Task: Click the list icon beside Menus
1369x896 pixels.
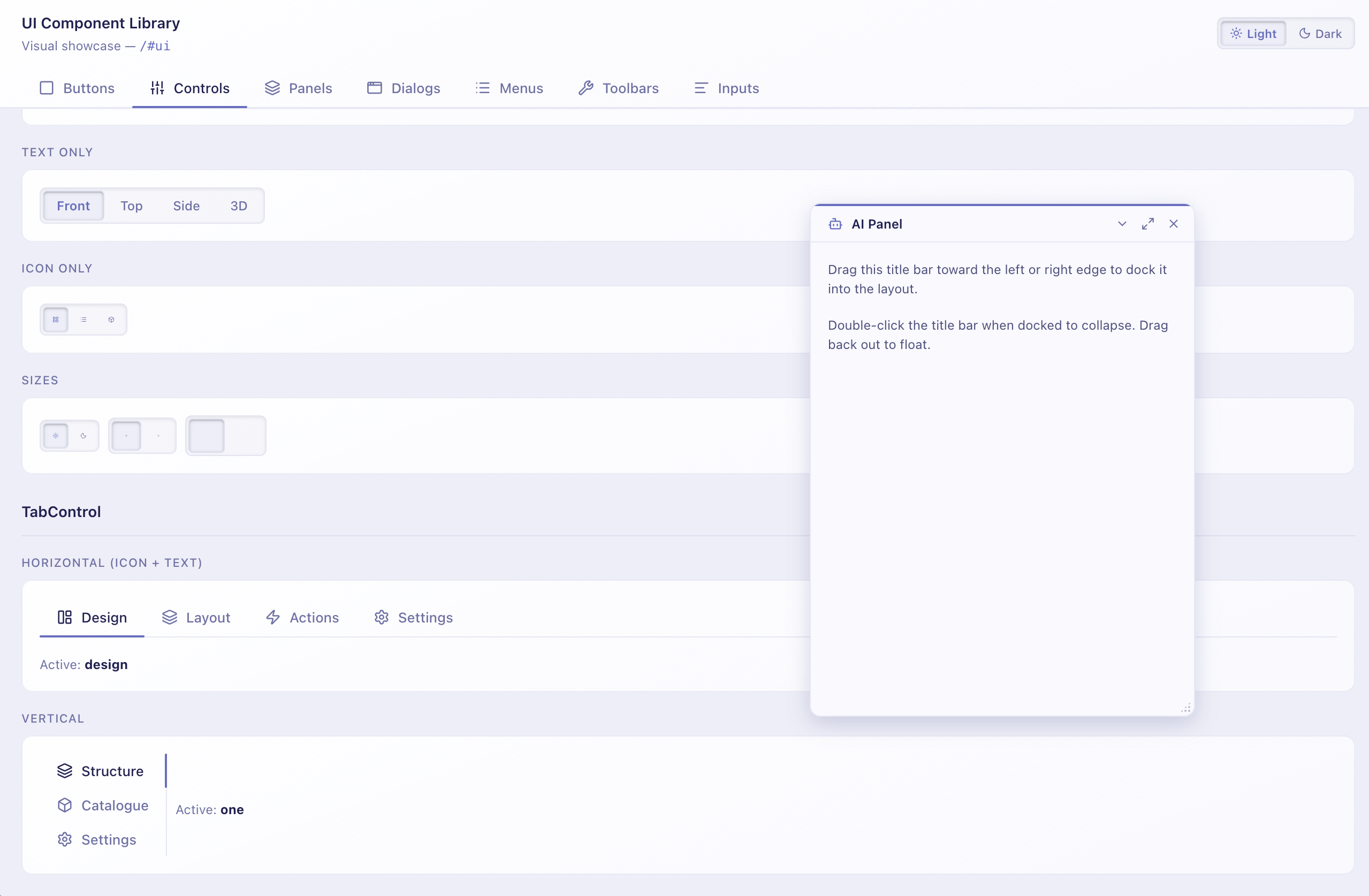Action: [x=483, y=88]
